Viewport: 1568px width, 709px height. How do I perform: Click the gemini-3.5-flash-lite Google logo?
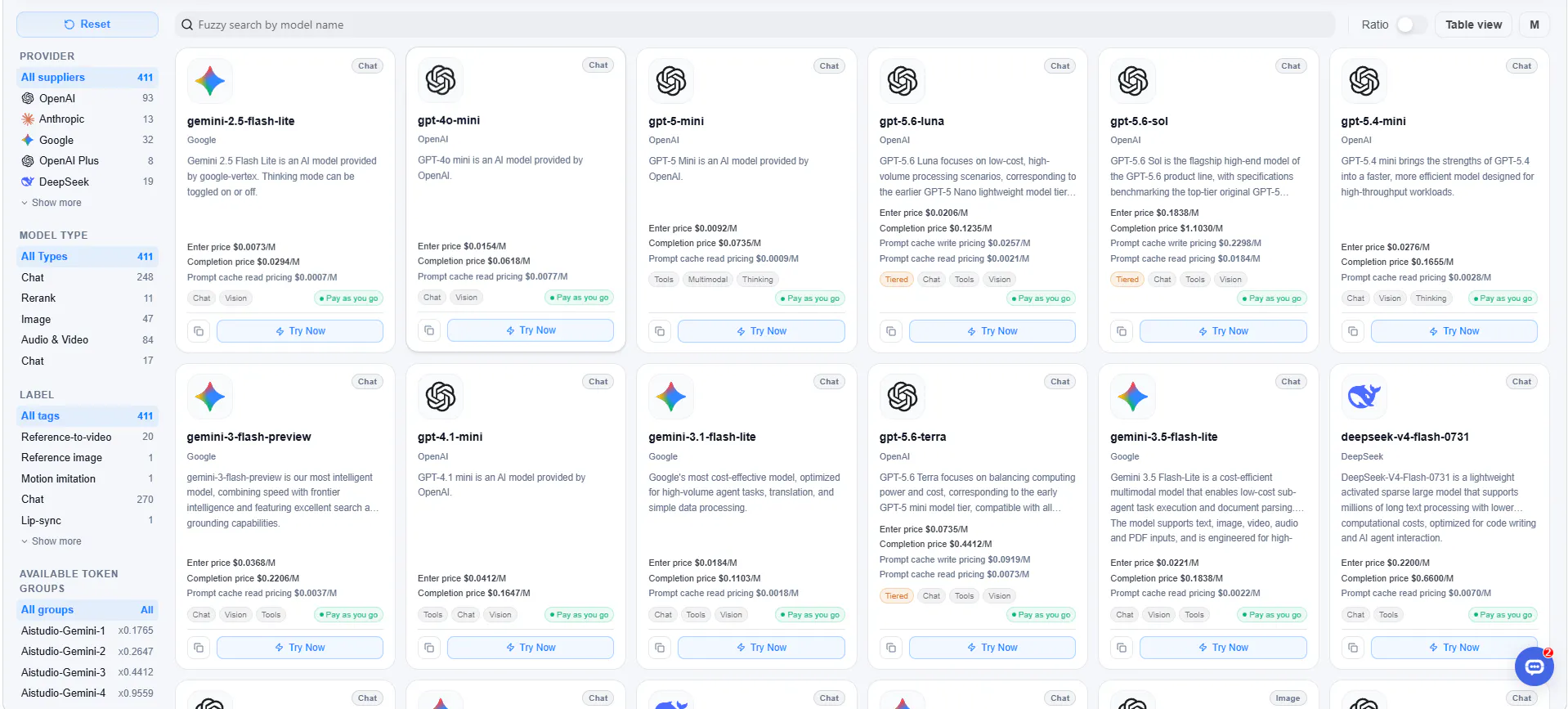(x=1133, y=397)
